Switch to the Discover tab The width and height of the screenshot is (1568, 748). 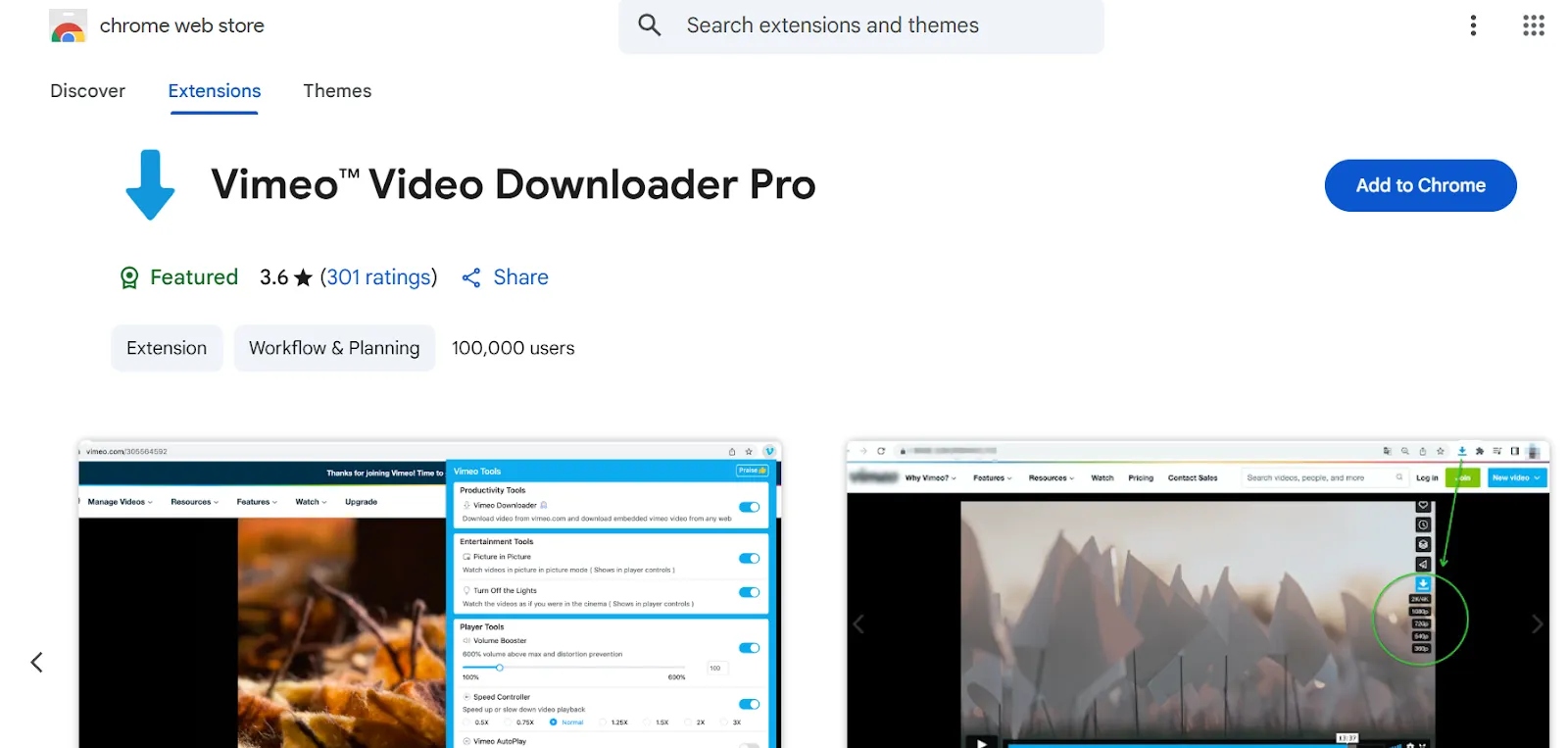(88, 91)
